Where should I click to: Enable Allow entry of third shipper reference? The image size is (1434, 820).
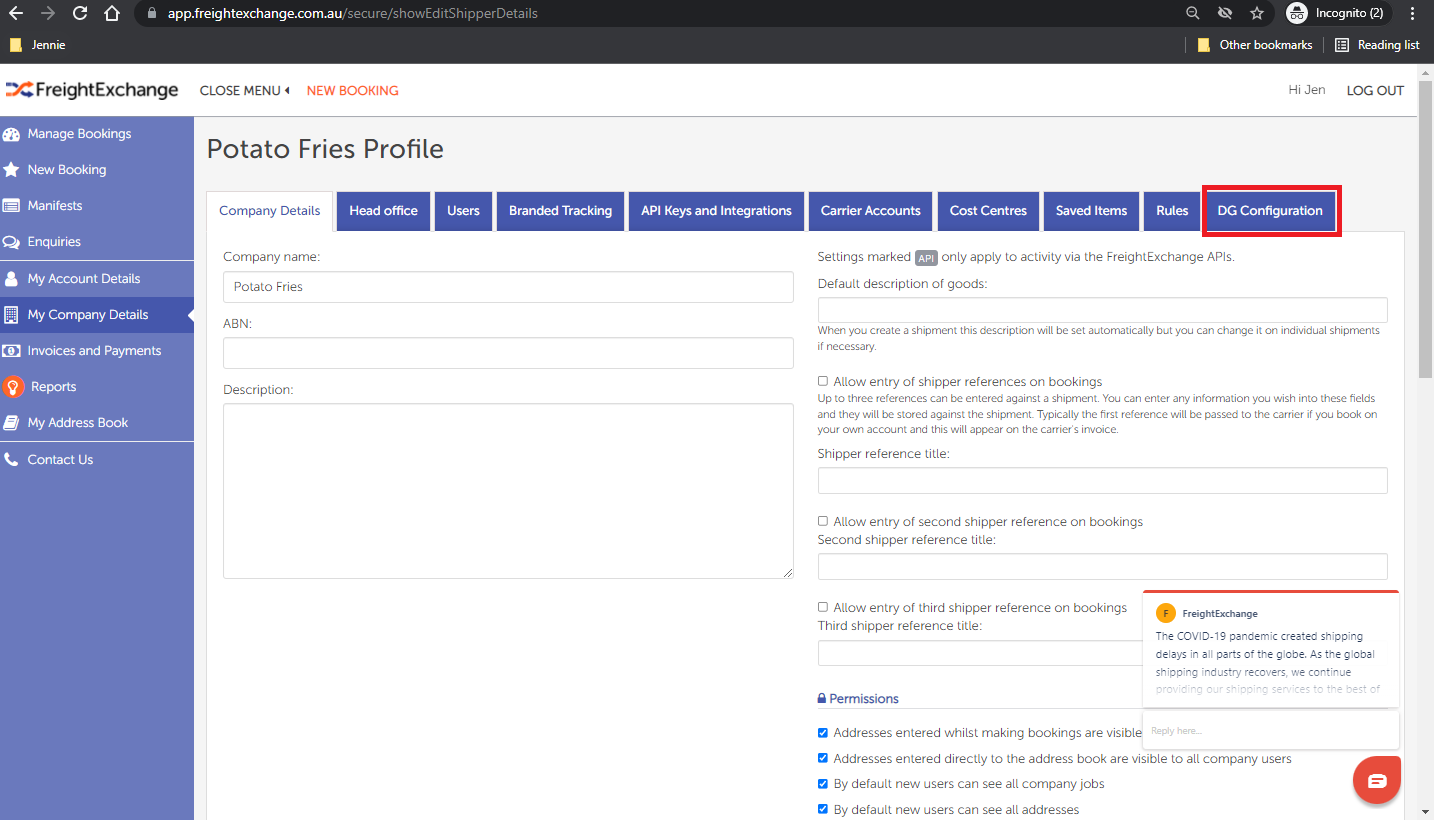(x=823, y=607)
